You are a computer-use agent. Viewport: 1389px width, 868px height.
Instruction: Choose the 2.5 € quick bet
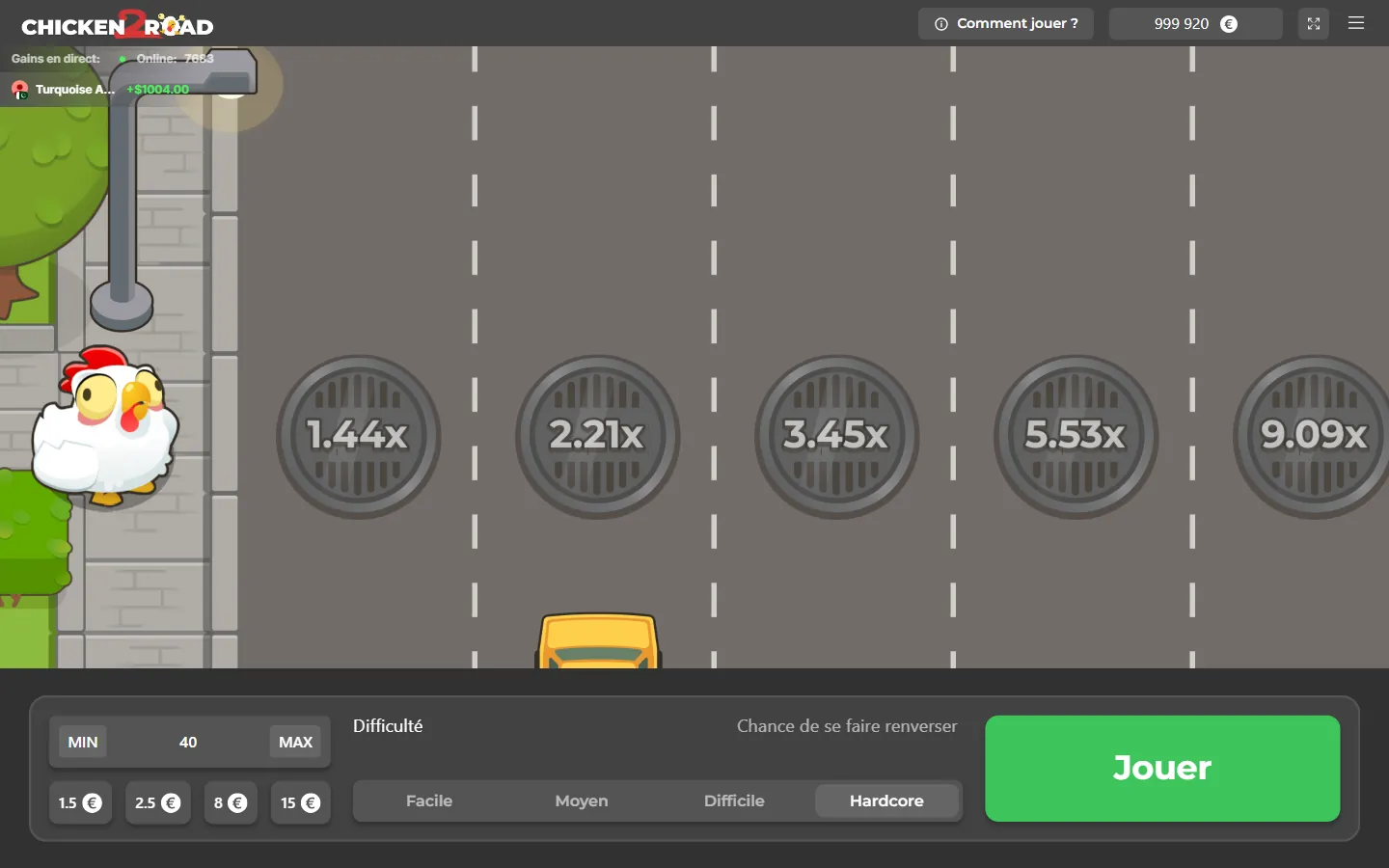point(157,802)
